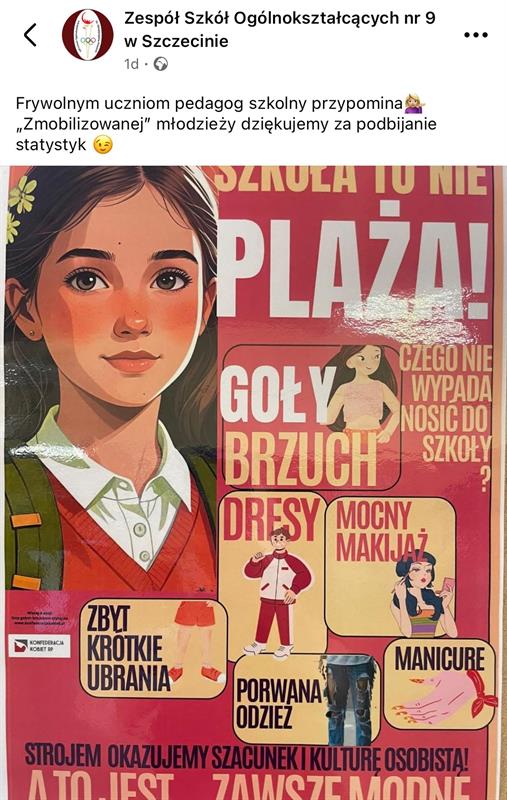
Task: Tap the woman gesturing emoji after przypomina
Action: click(415, 104)
